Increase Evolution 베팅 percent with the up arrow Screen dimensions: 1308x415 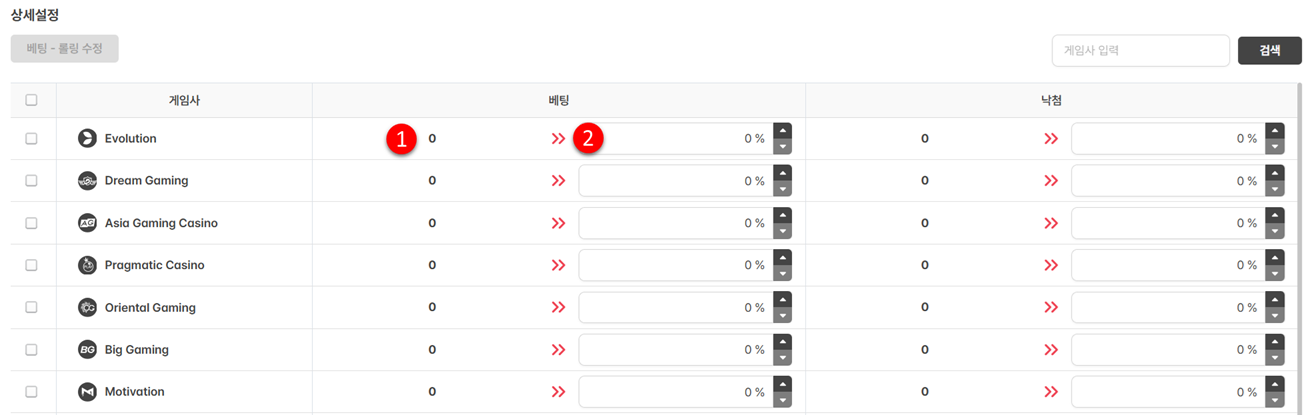tap(782, 131)
